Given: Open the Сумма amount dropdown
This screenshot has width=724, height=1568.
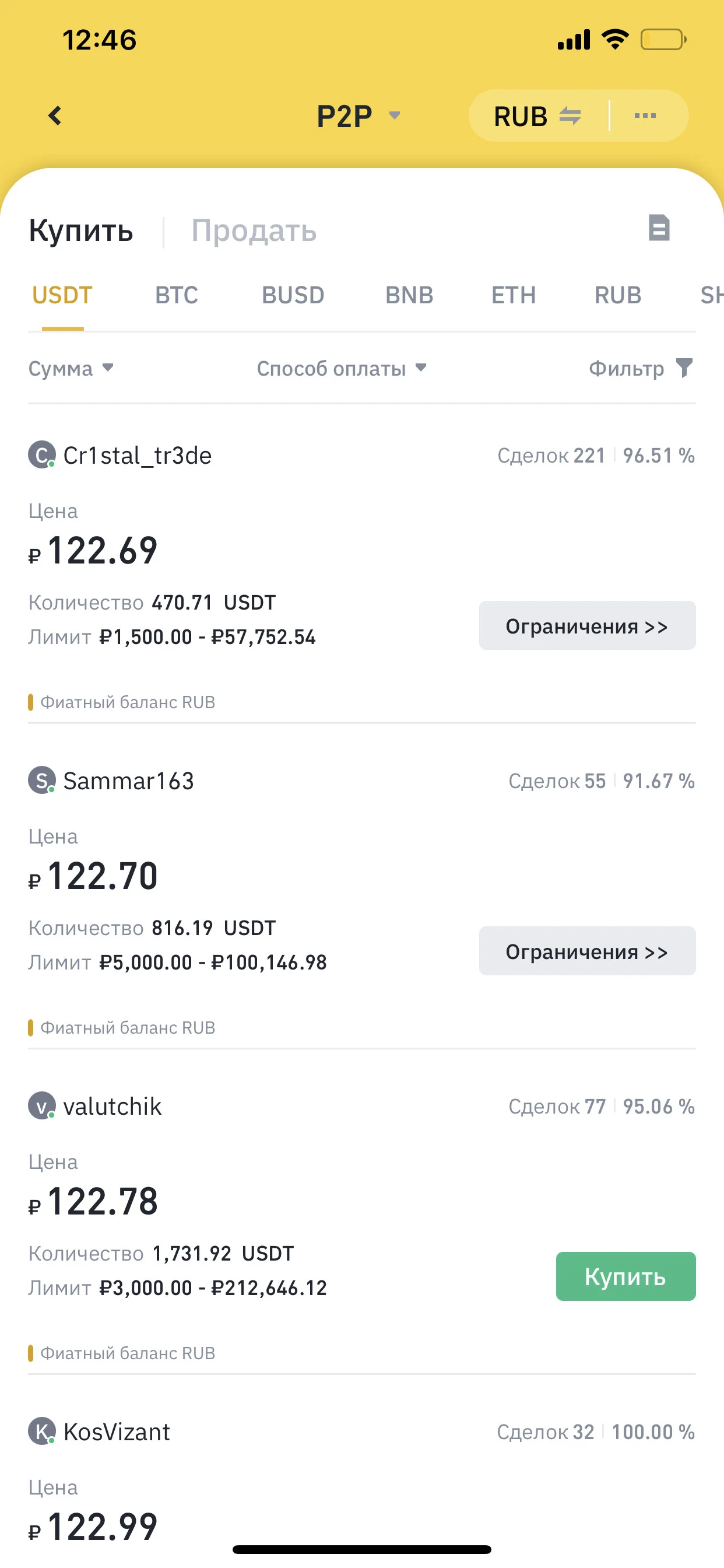Looking at the screenshot, I should click(71, 368).
